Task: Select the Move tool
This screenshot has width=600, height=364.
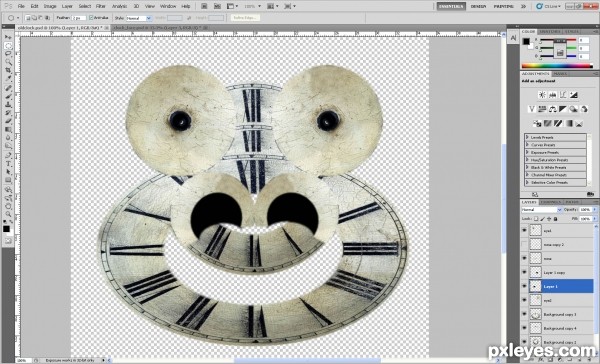Action: click(x=8, y=37)
